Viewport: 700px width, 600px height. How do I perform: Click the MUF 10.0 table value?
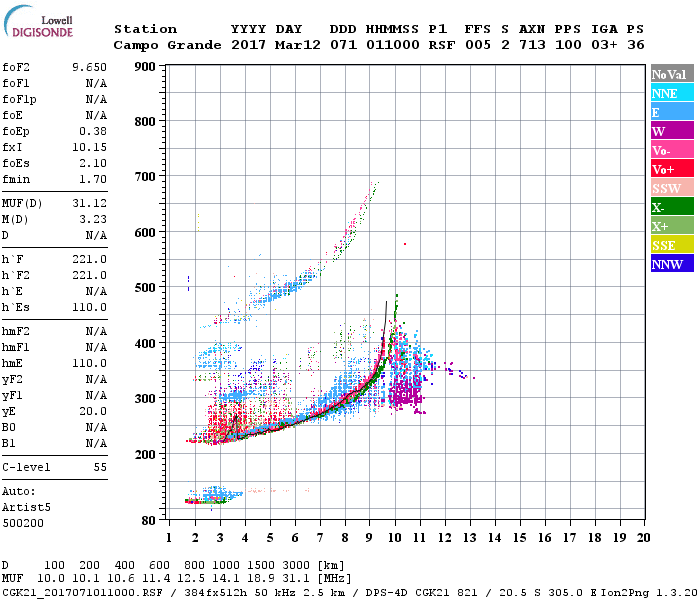(x=51, y=579)
